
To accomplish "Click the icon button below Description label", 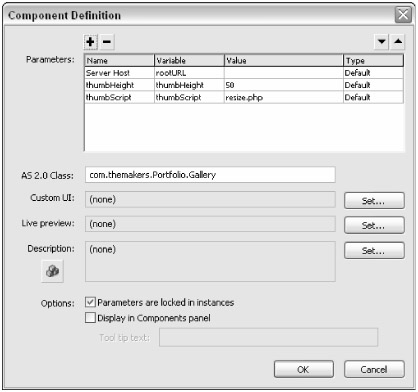I will point(52,271).
